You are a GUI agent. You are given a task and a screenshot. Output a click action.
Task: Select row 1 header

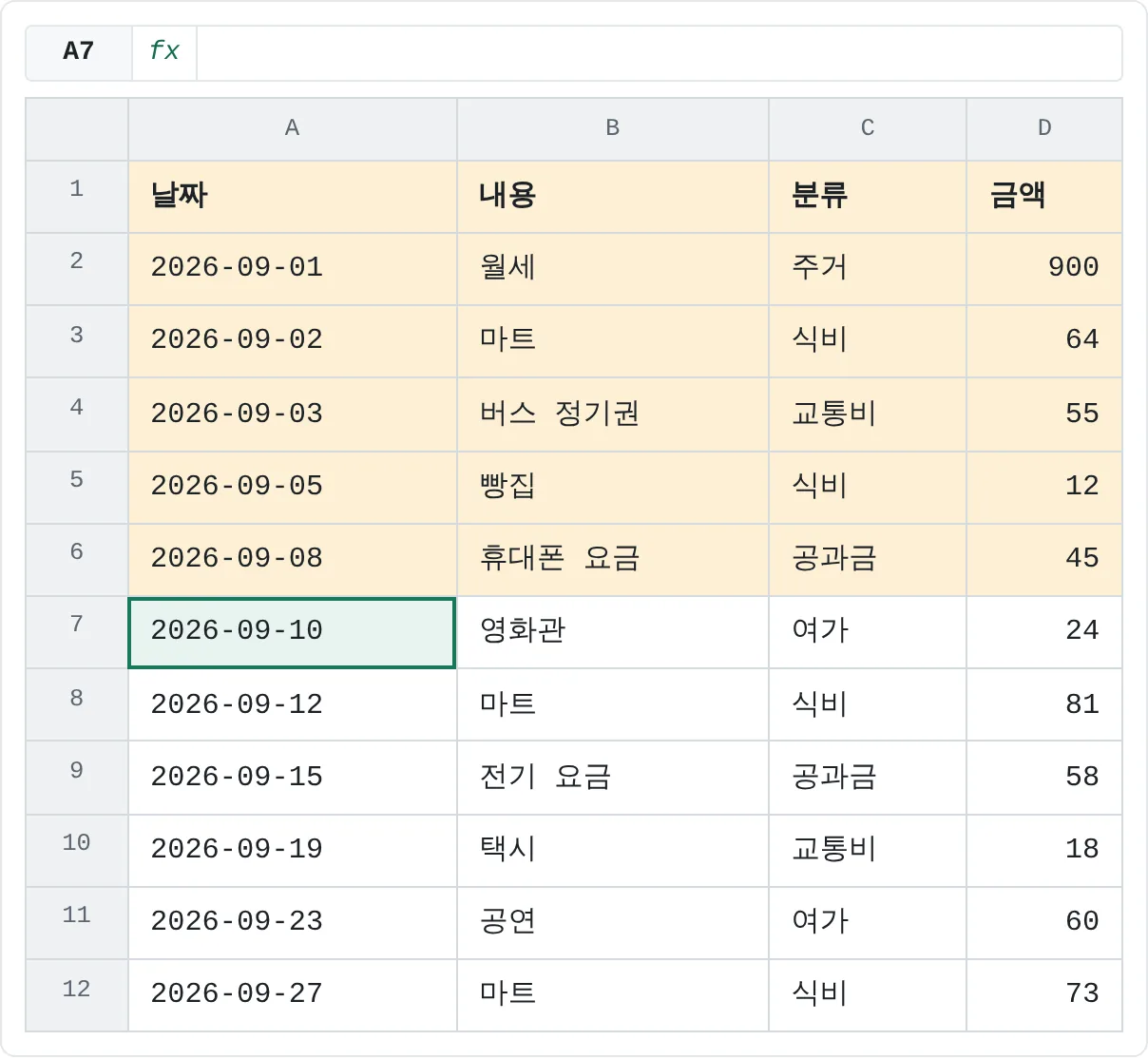click(77, 197)
